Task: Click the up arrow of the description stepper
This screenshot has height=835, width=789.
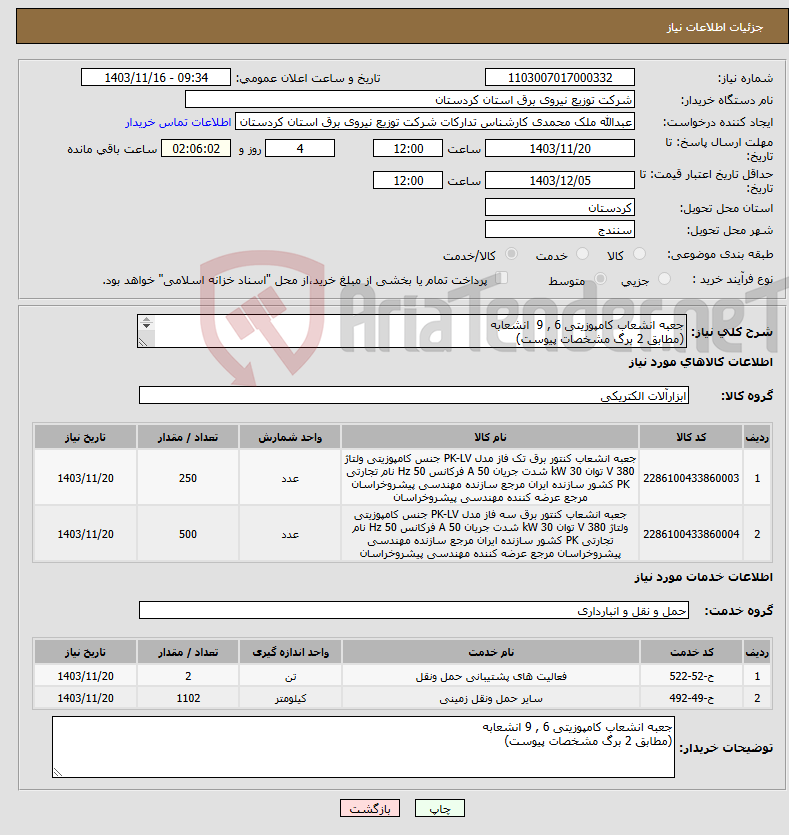Action: click(146, 320)
